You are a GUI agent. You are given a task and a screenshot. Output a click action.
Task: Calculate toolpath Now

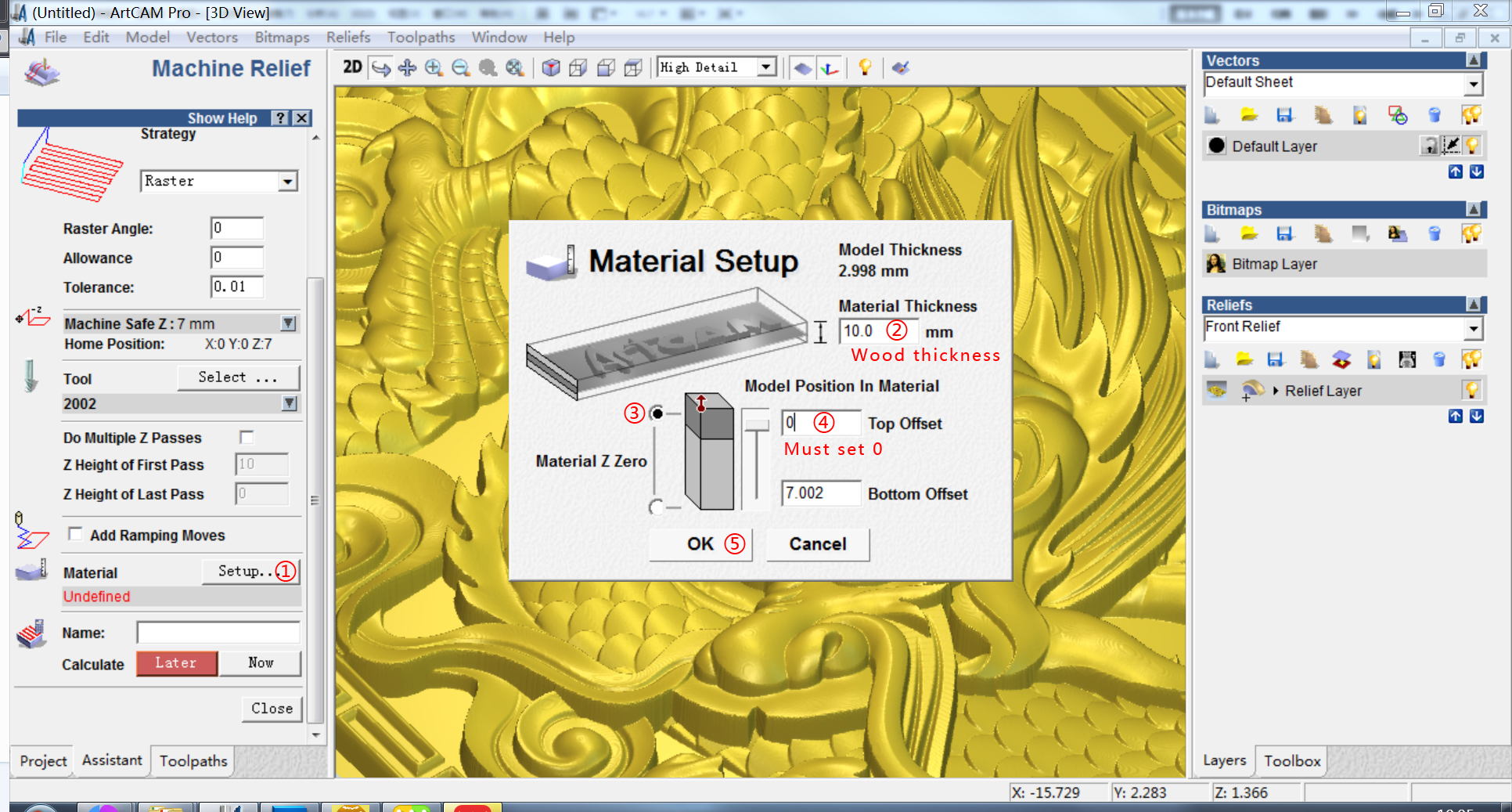[261, 662]
